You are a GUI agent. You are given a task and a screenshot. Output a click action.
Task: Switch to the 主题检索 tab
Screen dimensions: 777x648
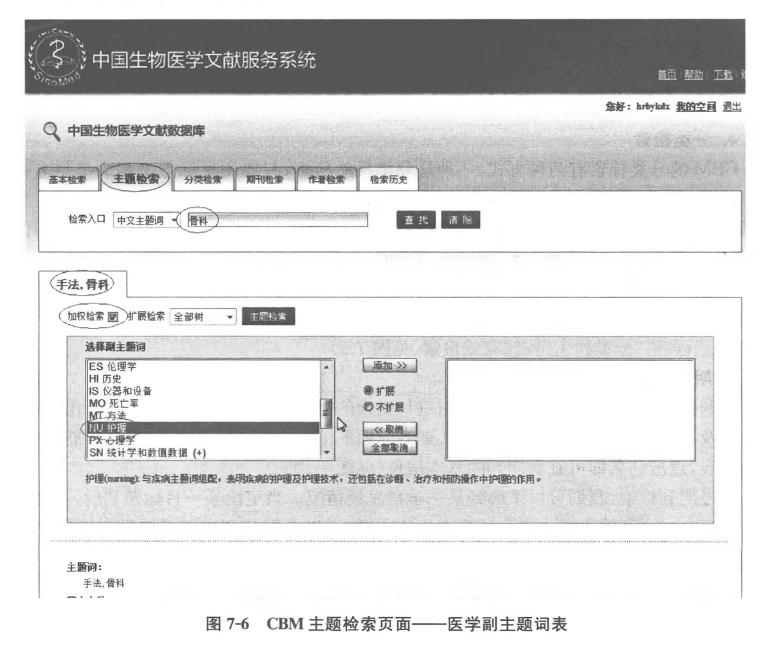(136, 178)
